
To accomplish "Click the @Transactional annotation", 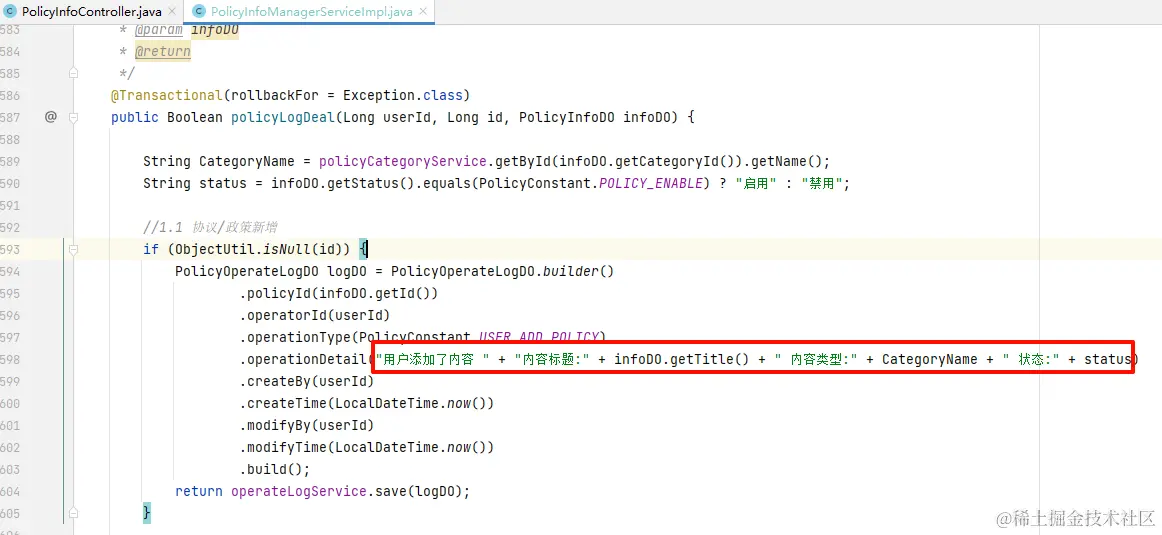I will [x=166, y=96].
